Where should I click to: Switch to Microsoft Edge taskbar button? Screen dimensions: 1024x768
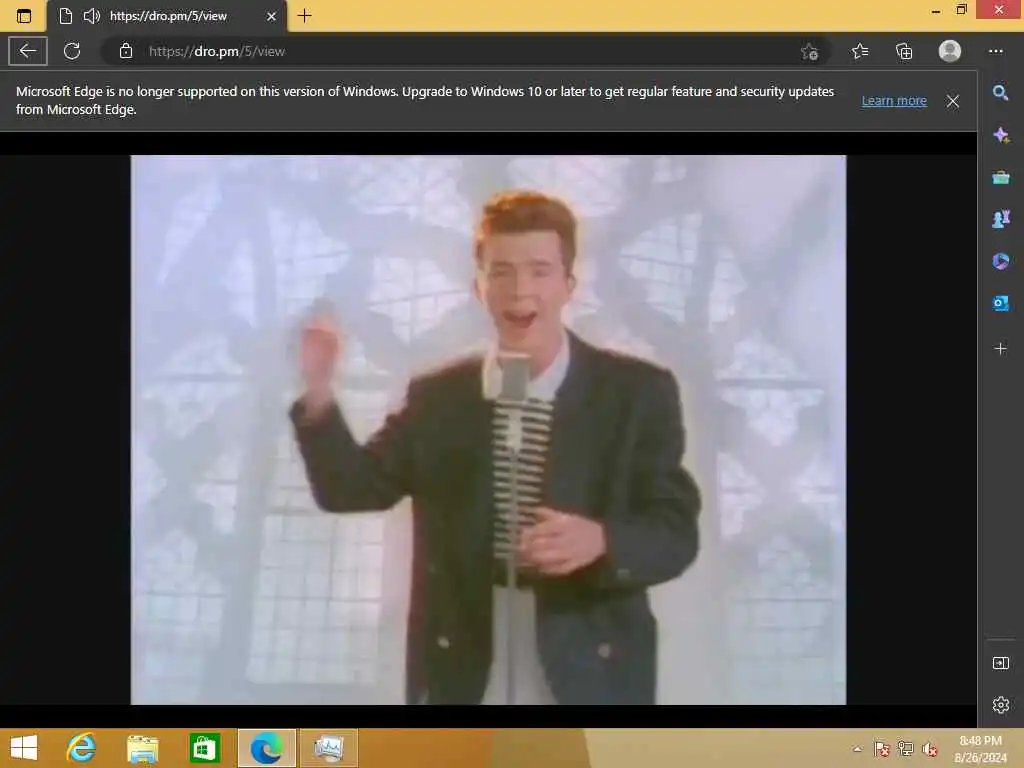(x=266, y=748)
